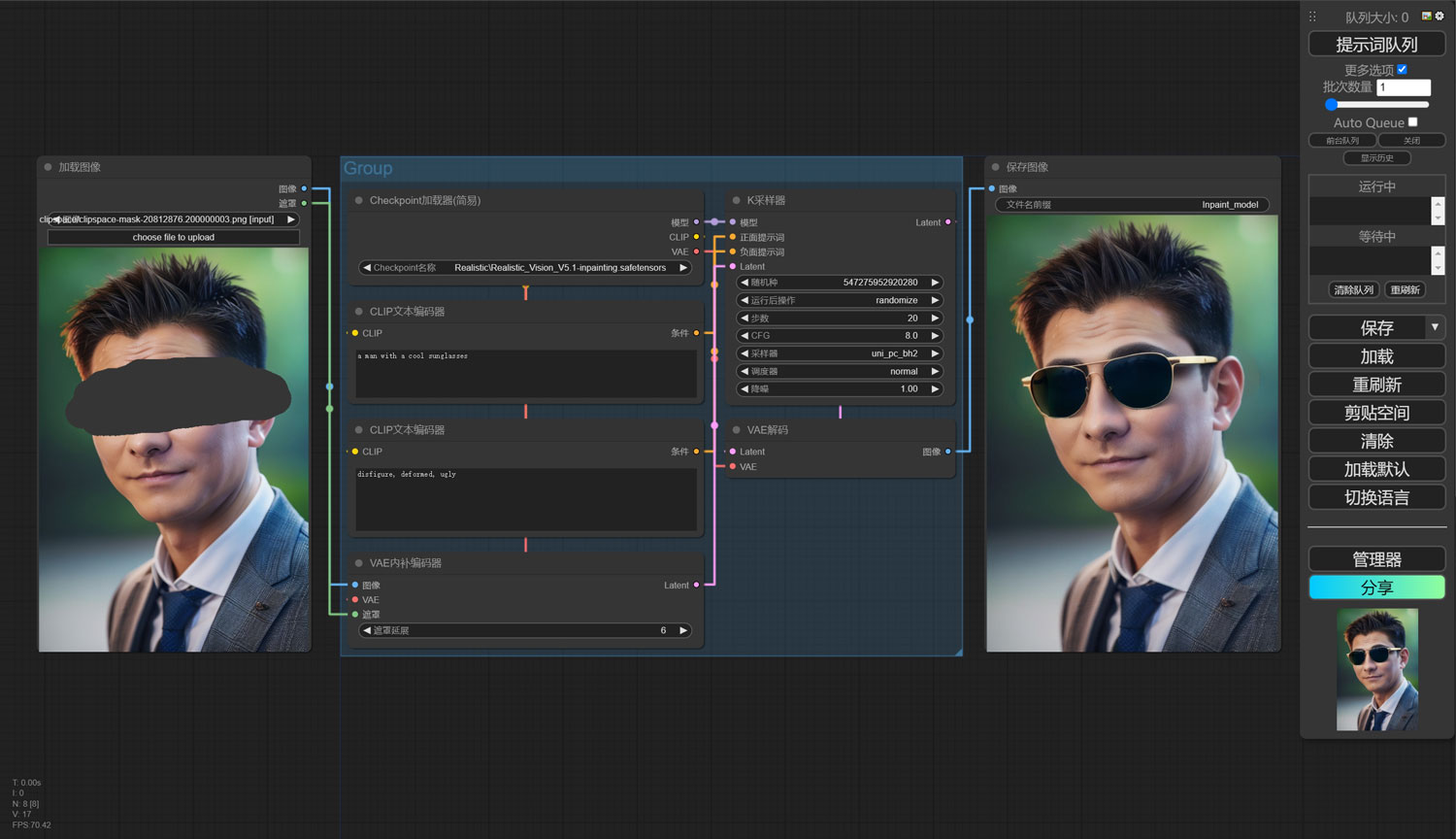Decrease 降噪 value with left arrow

[x=745, y=388]
